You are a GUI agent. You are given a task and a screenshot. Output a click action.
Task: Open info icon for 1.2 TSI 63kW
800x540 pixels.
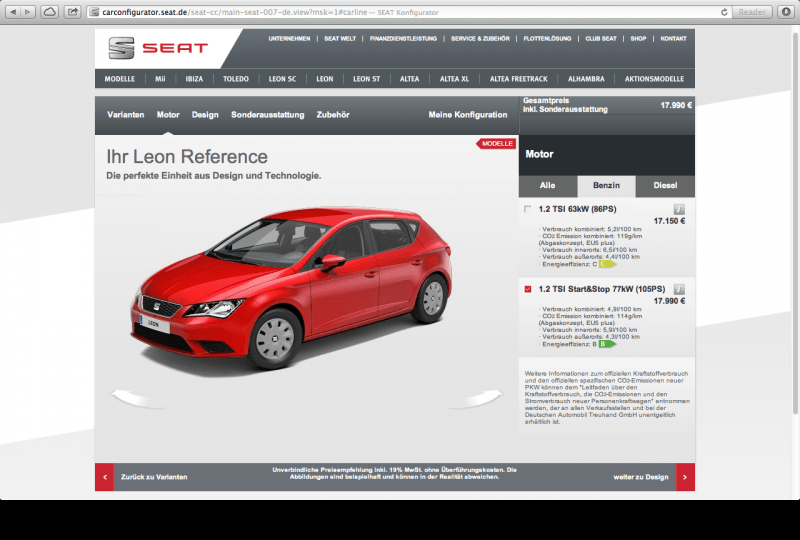(x=679, y=209)
